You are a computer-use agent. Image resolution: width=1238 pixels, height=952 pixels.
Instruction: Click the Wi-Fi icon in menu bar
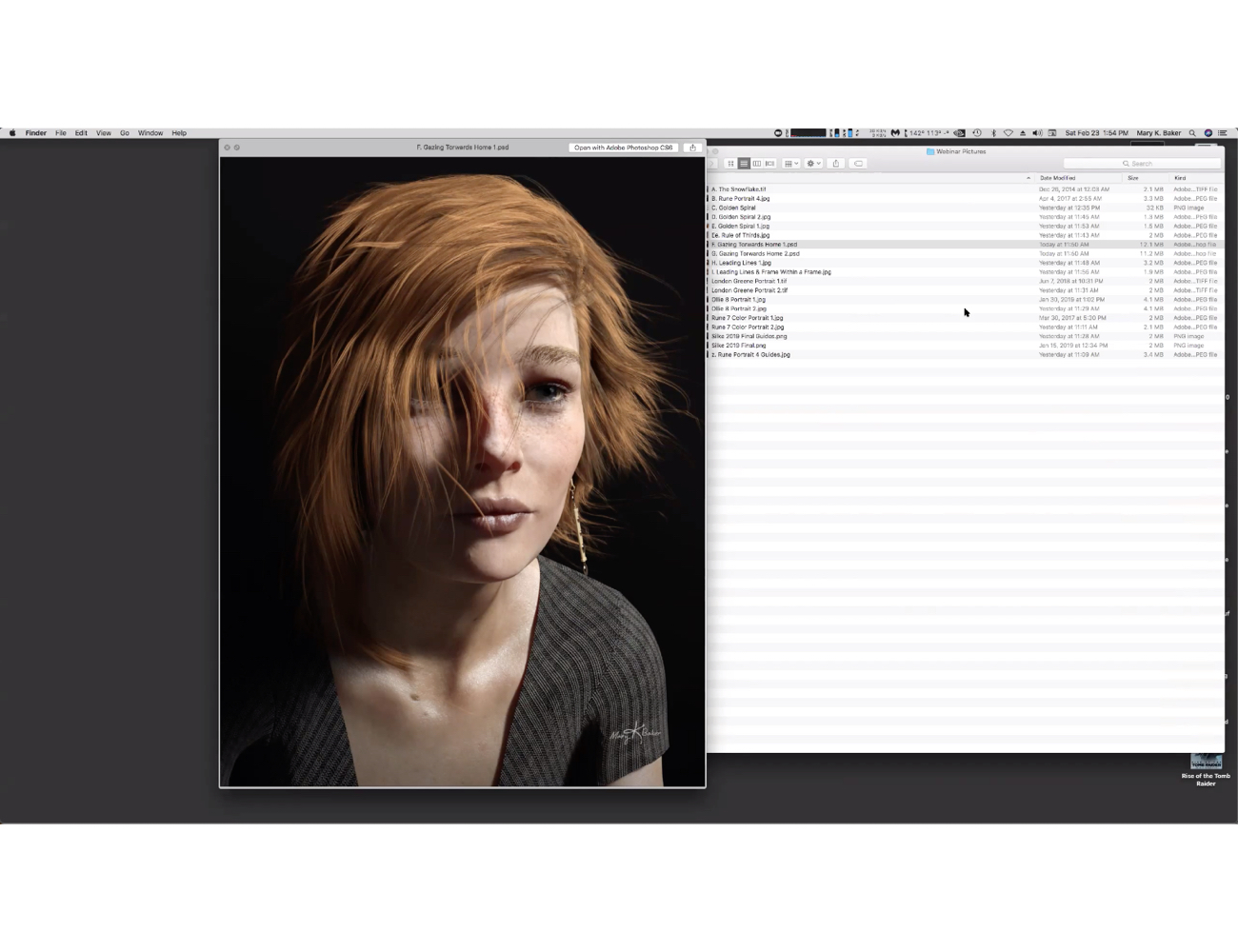click(x=1008, y=133)
